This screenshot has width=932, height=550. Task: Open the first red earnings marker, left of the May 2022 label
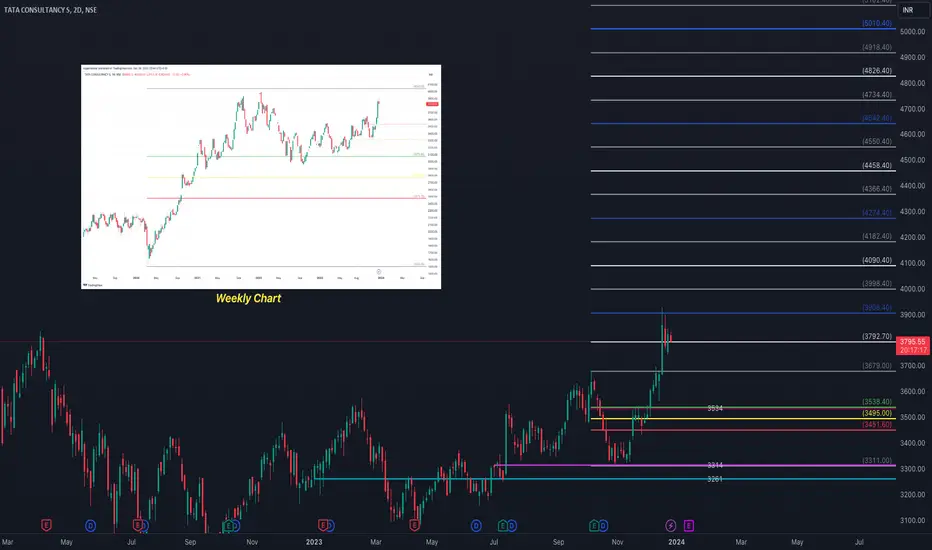click(46, 525)
